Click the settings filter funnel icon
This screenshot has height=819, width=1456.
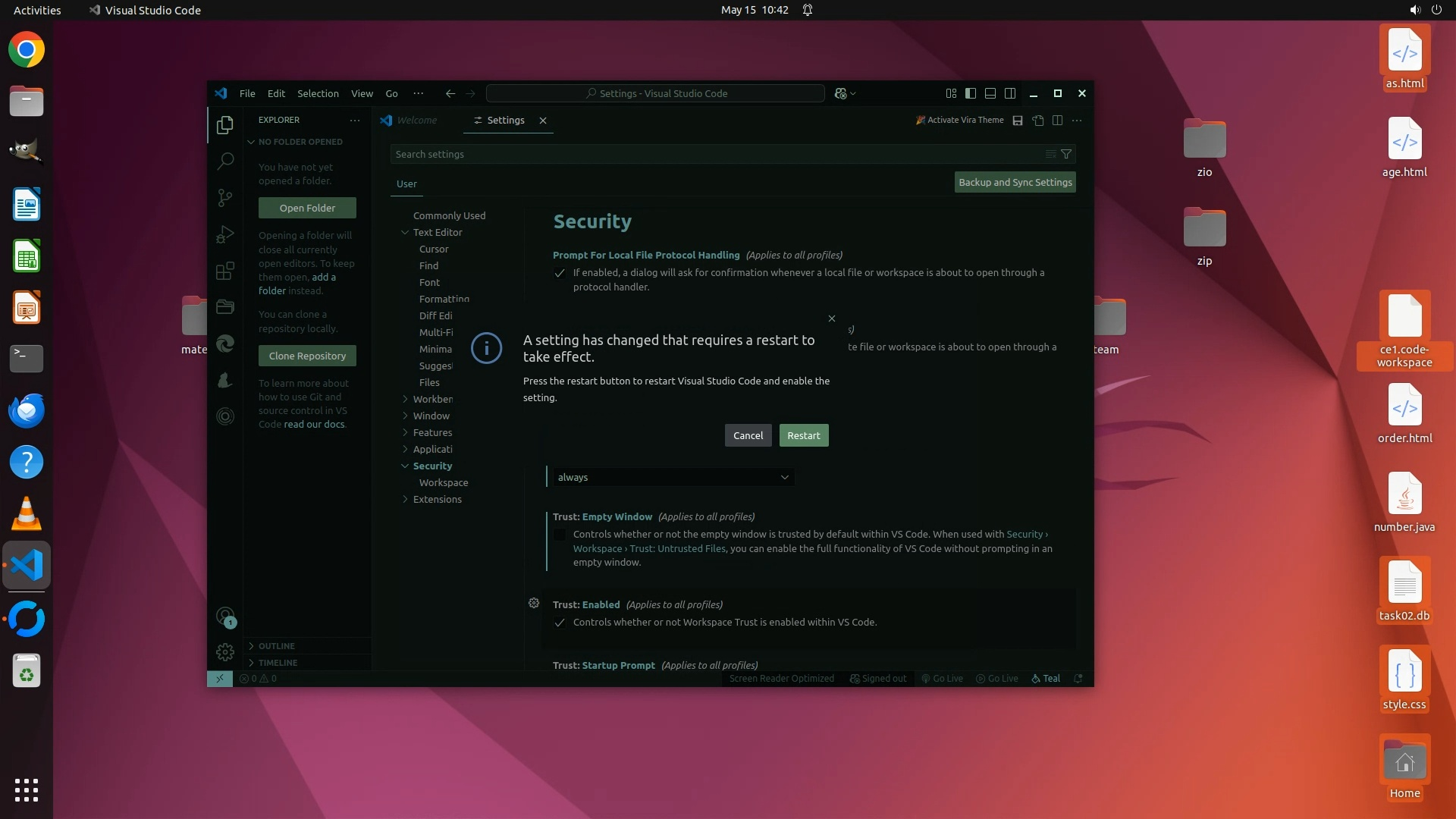click(x=1066, y=154)
